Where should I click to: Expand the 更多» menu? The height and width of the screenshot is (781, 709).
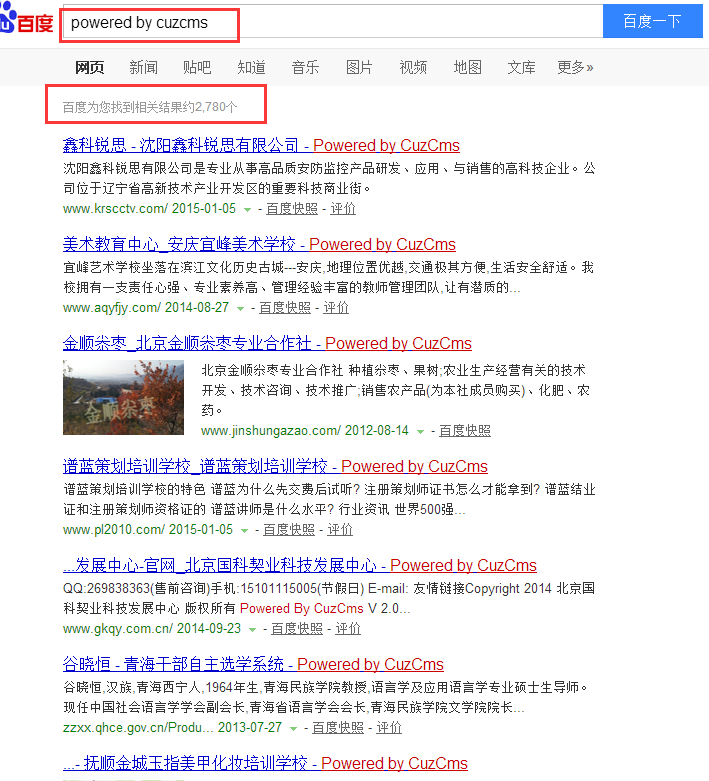coord(575,67)
